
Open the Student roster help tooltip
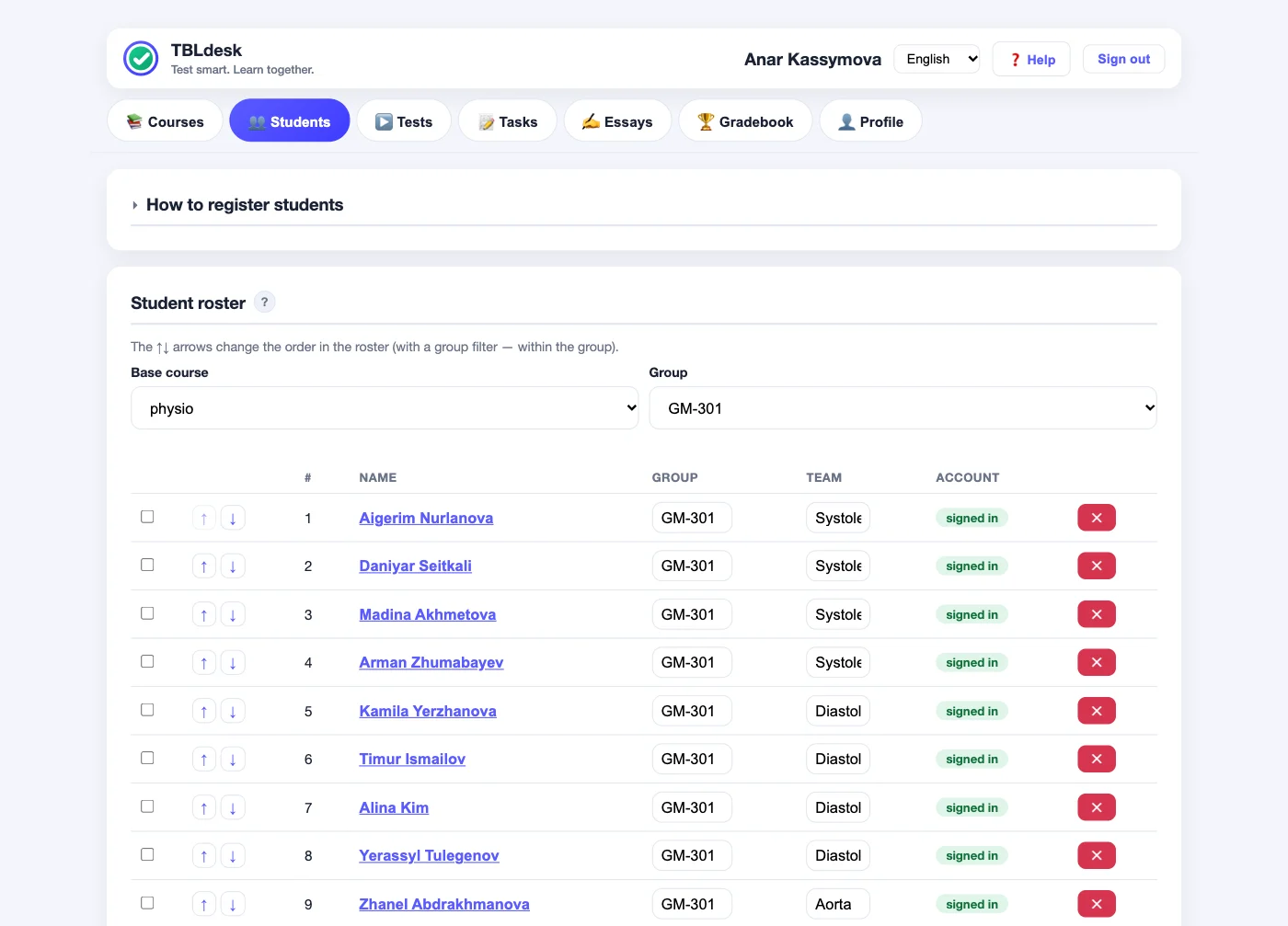(265, 302)
